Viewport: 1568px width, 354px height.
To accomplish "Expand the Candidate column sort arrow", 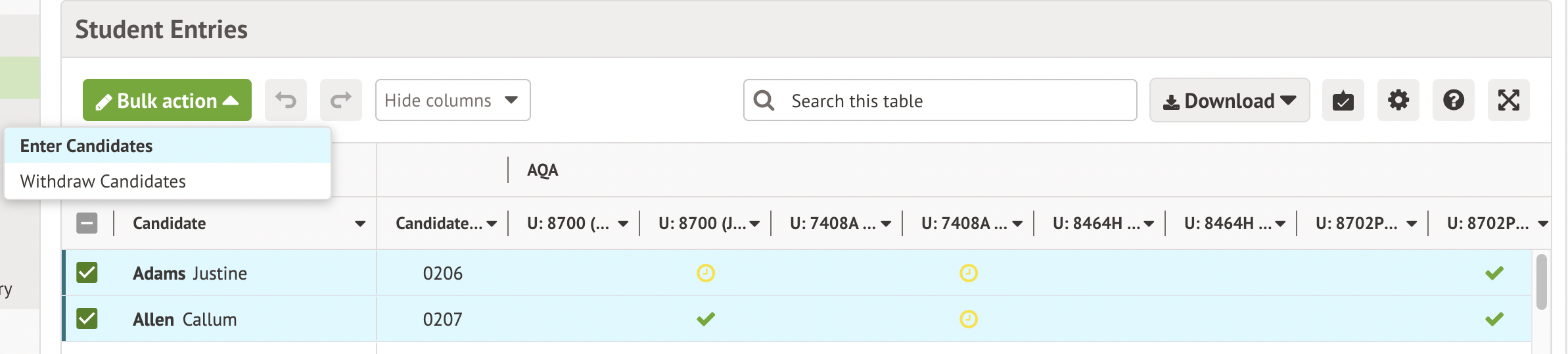I will (360, 224).
